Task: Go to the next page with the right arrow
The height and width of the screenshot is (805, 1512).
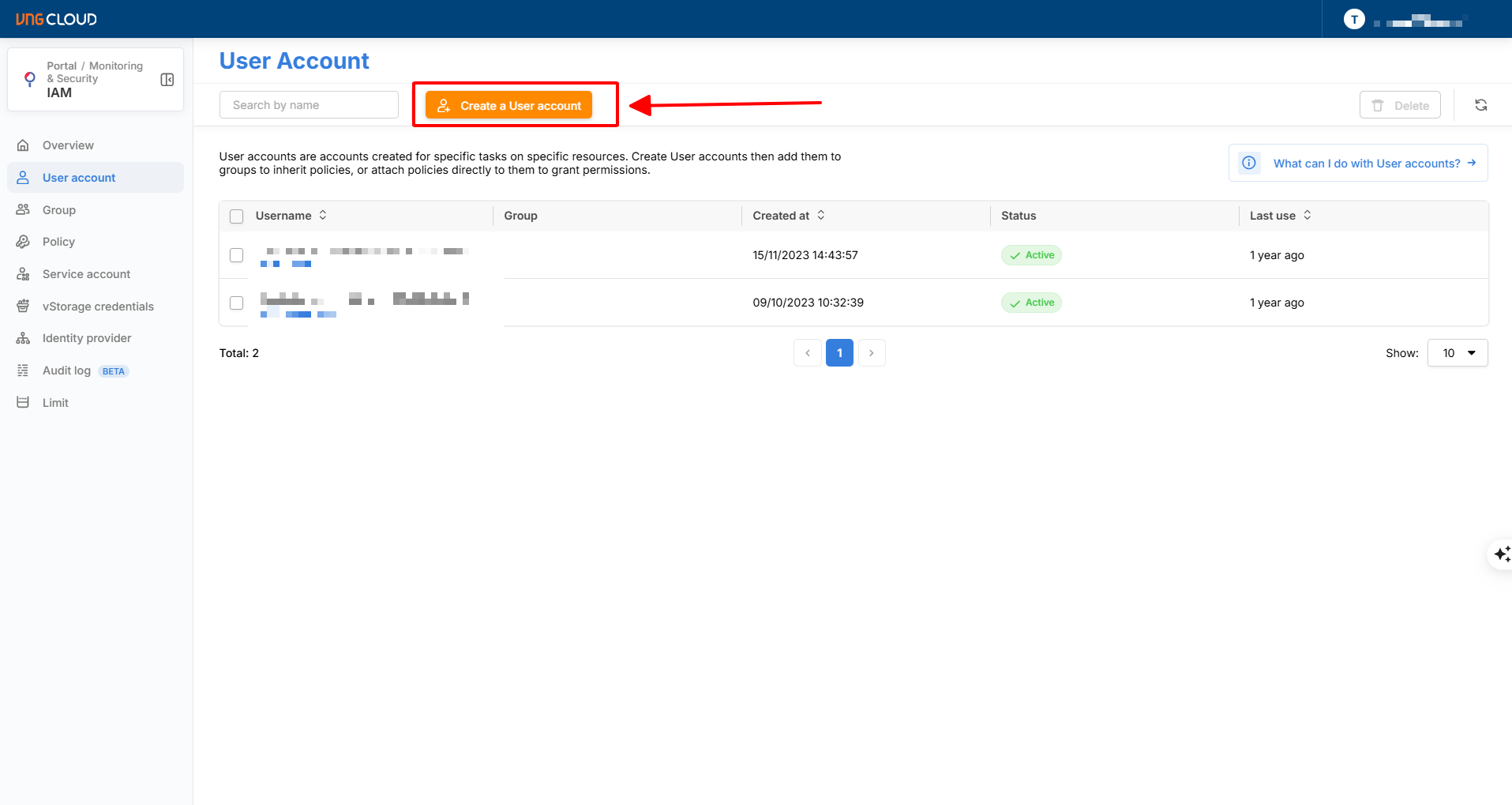Action: 871,353
